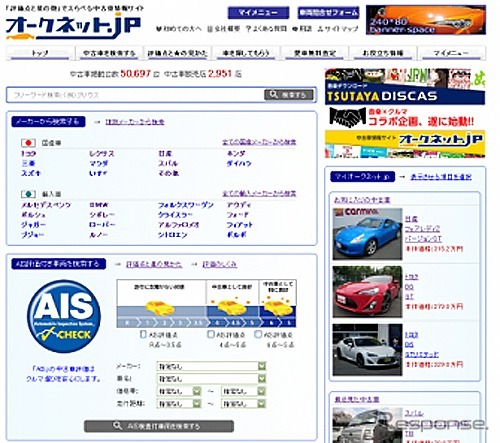Select the クライスラー maker link
Screen dimensions: 500x443
coord(175,215)
